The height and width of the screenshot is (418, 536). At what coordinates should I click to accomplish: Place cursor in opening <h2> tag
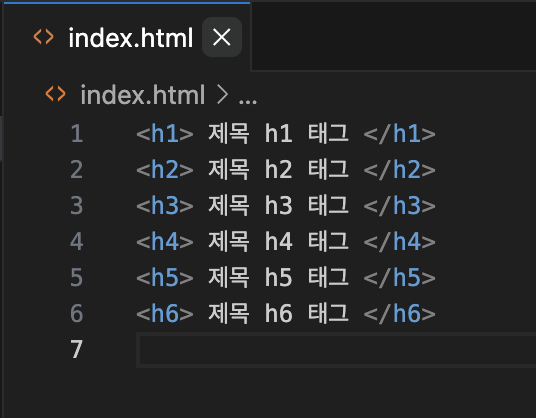coord(165,169)
